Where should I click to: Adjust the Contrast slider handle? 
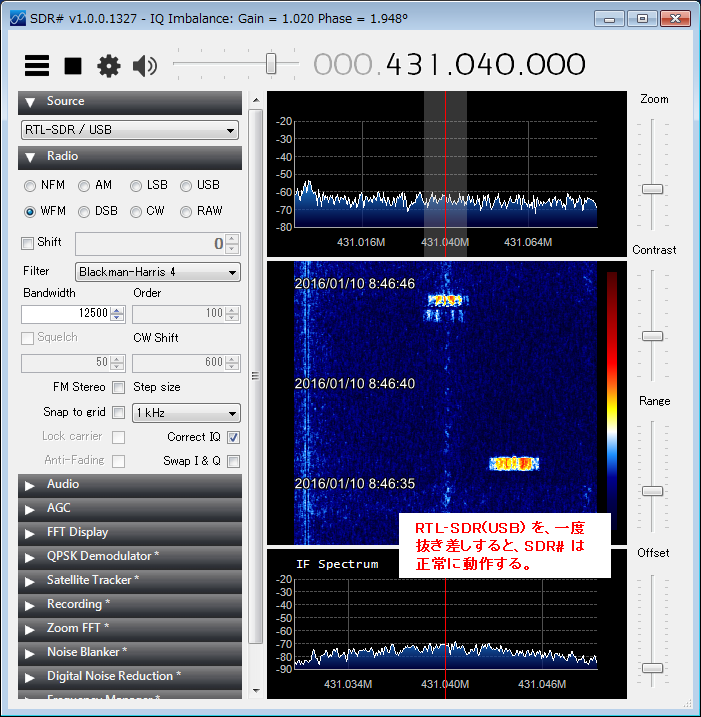652,336
